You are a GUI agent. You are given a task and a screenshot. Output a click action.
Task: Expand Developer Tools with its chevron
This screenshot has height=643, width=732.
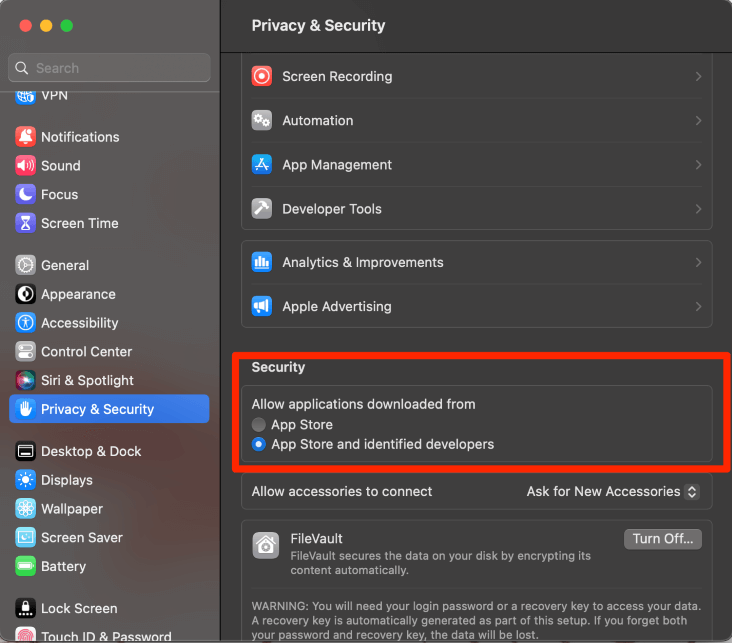click(x=698, y=209)
